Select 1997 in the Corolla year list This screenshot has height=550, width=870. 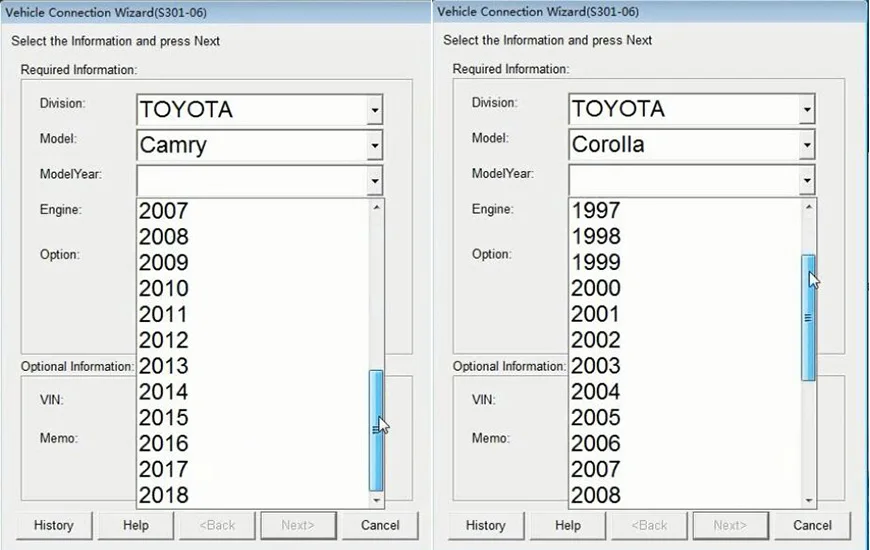coord(685,210)
